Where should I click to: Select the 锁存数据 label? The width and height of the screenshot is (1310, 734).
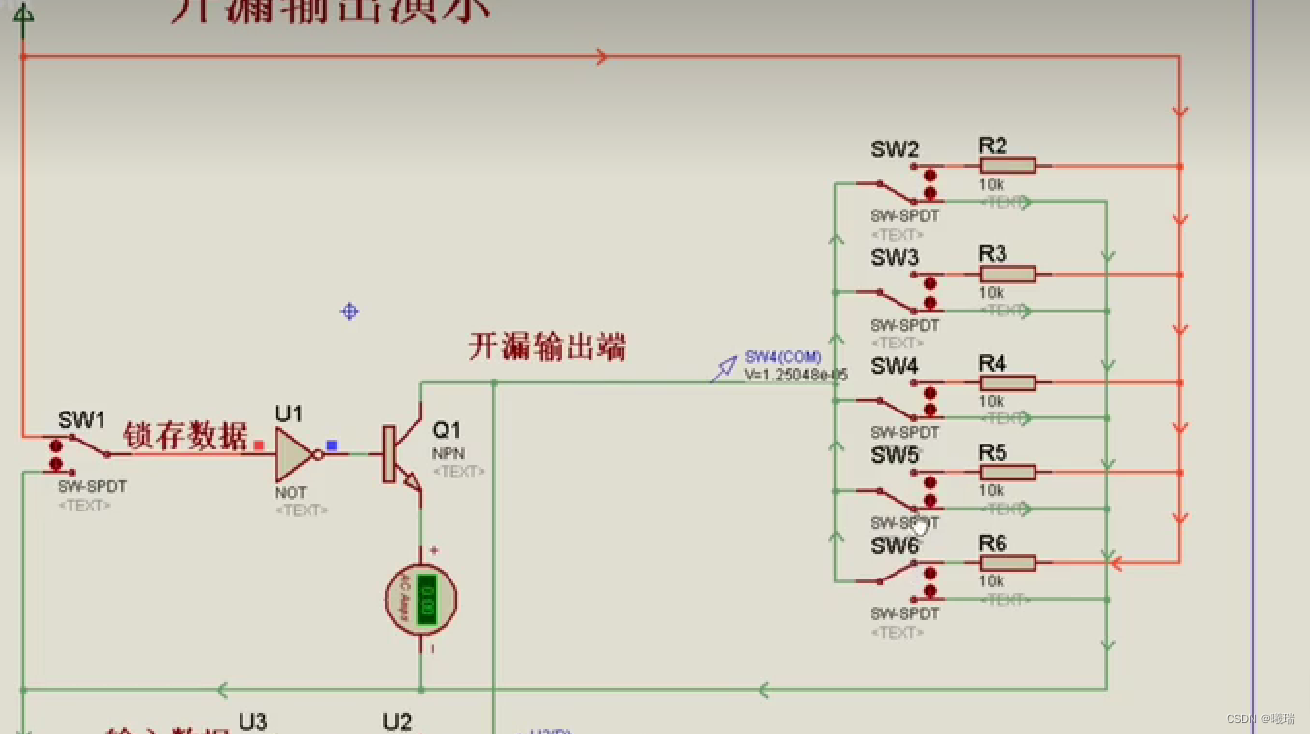click(x=186, y=436)
